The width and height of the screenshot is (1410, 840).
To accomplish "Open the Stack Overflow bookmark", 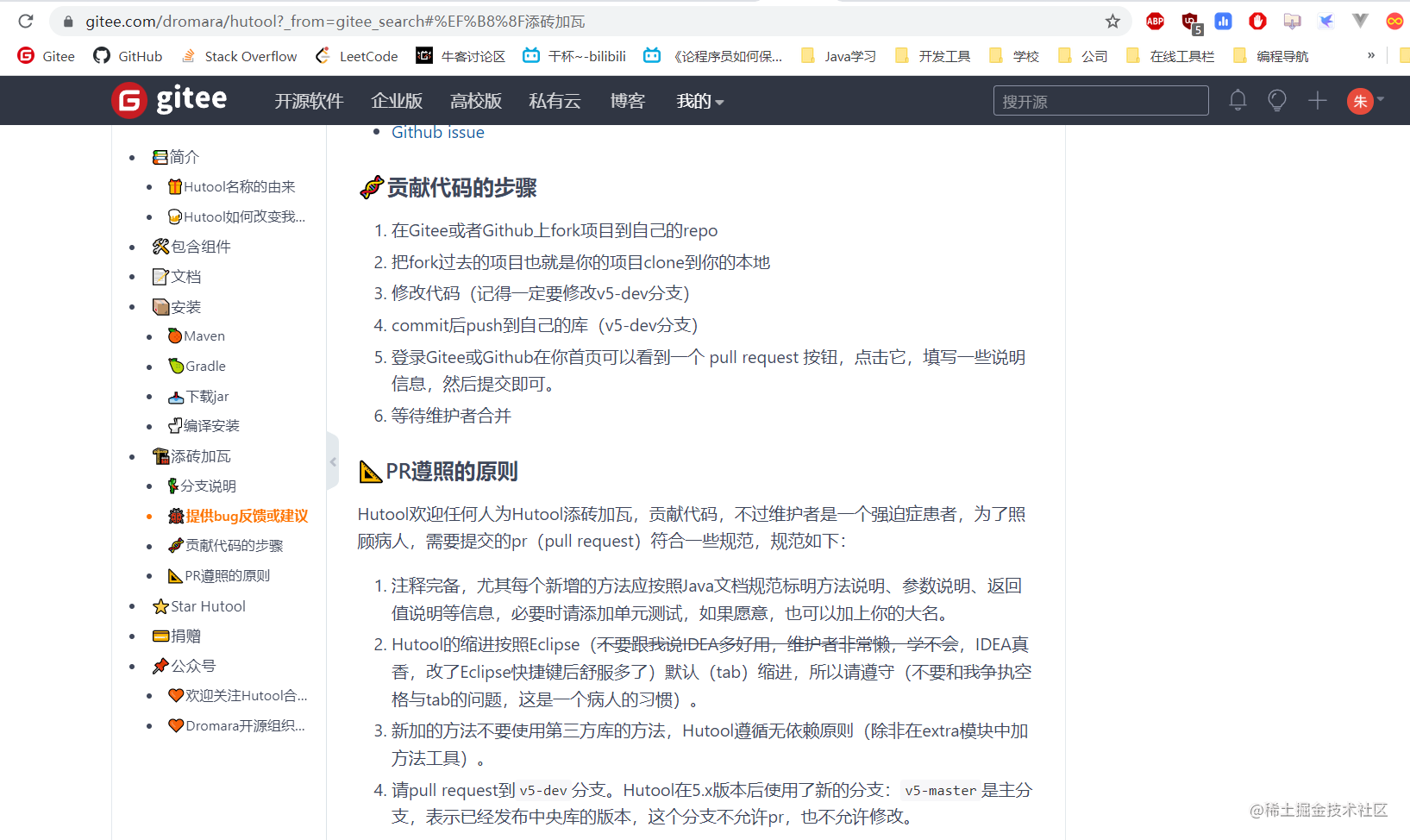I will click(239, 56).
